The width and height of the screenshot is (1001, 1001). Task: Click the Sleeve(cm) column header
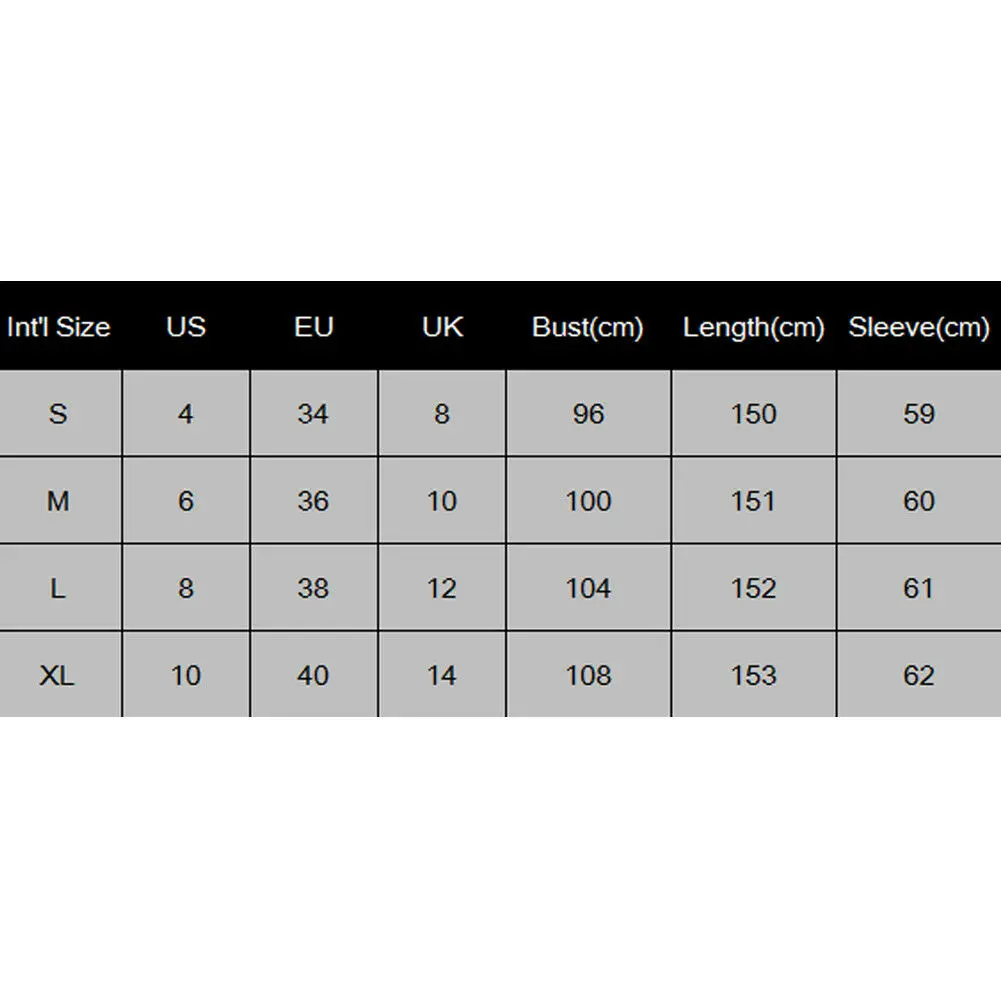(918, 327)
